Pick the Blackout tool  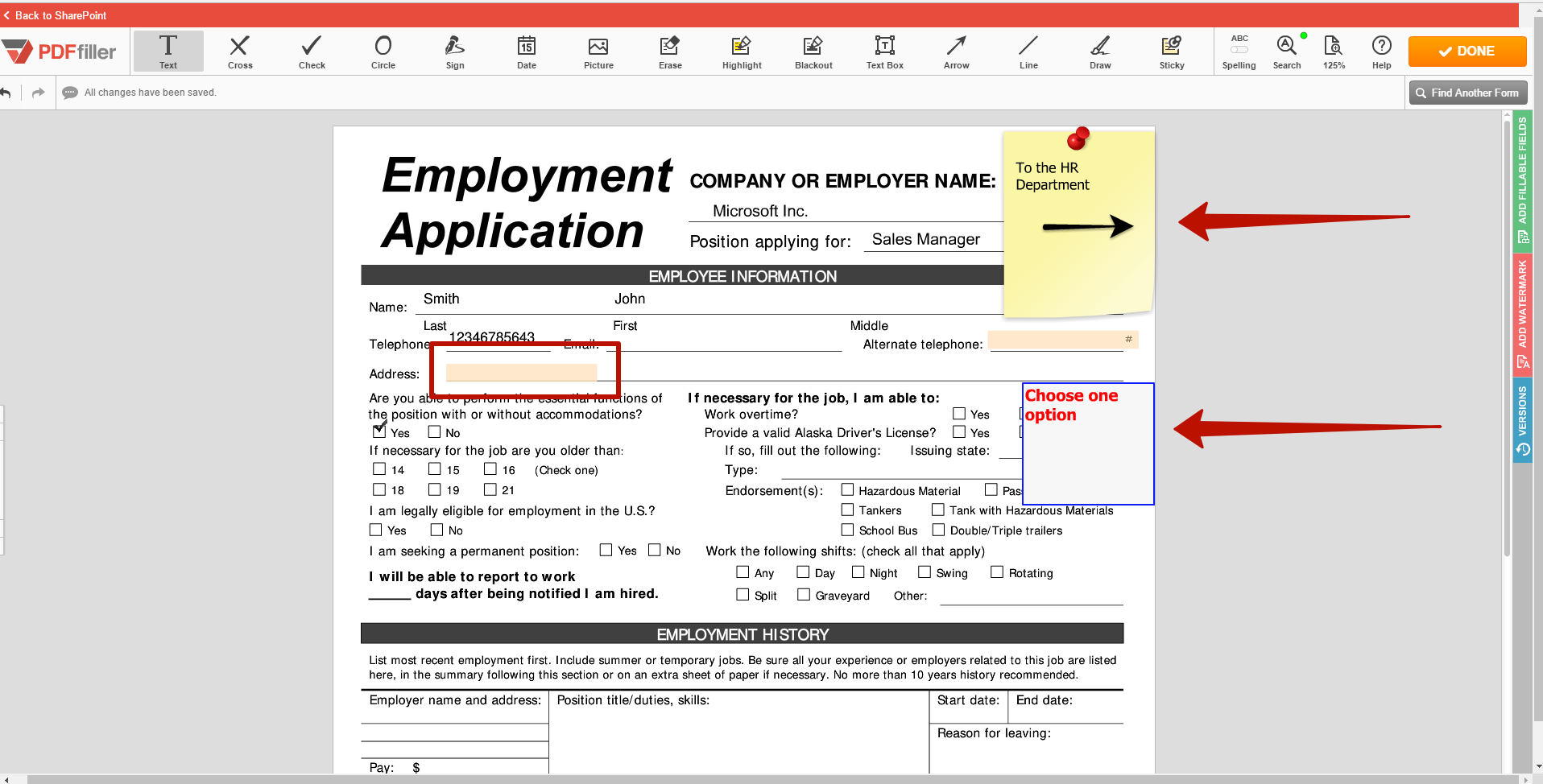813,52
